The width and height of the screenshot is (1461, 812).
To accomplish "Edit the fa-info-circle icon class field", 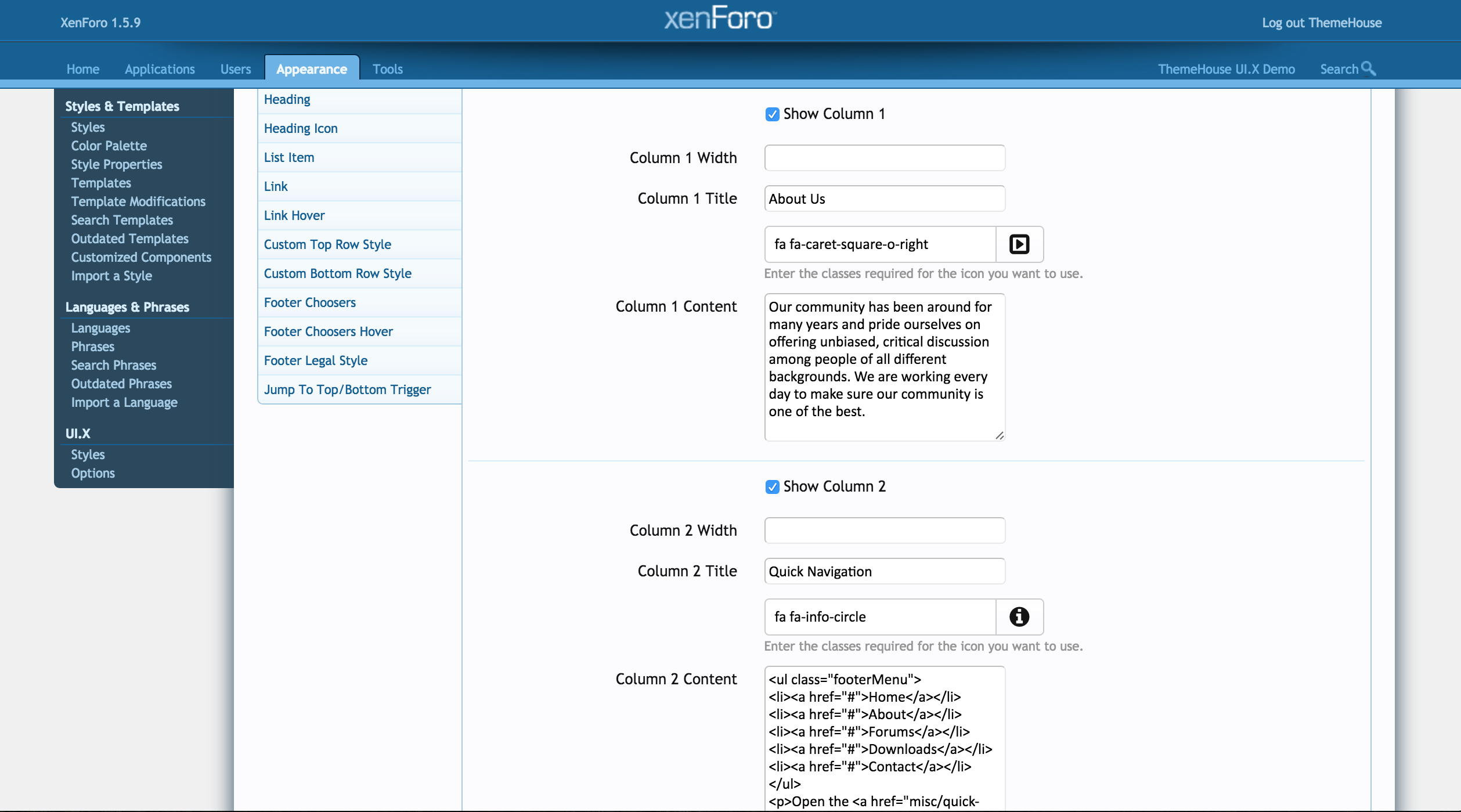I will coord(881,617).
